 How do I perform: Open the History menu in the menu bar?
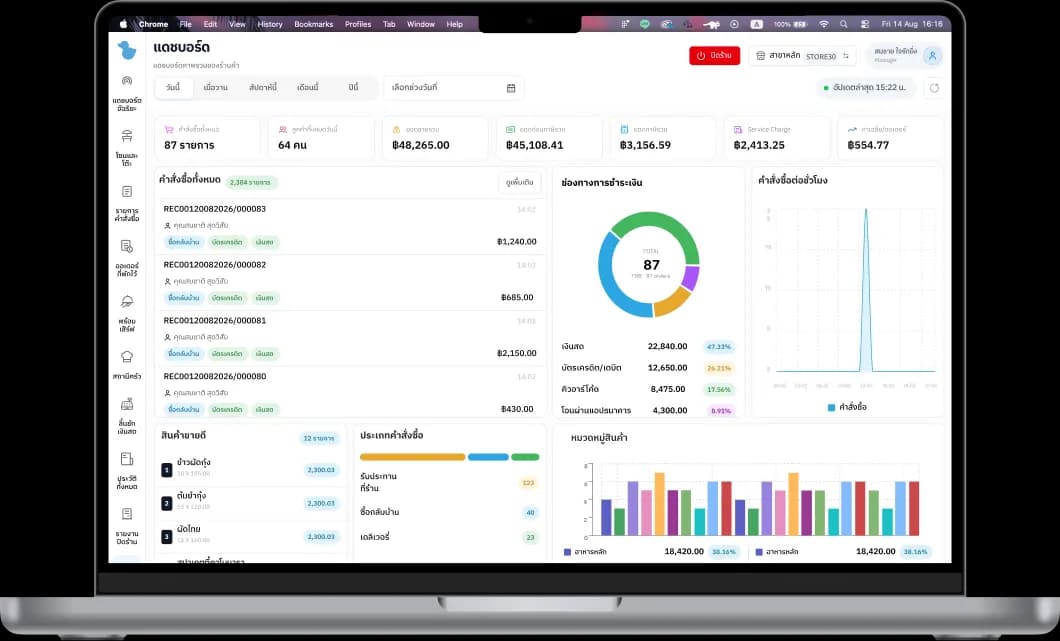pos(270,24)
